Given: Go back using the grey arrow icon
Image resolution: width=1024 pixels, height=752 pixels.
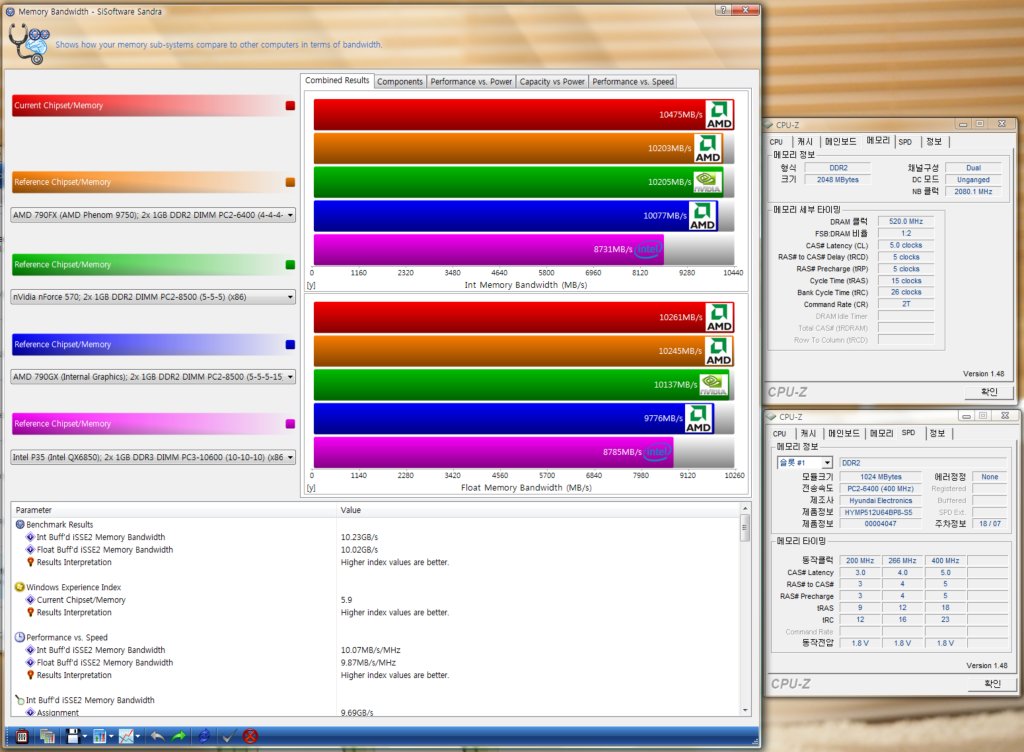Looking at the screenshot, I should (x=157, y=736).
